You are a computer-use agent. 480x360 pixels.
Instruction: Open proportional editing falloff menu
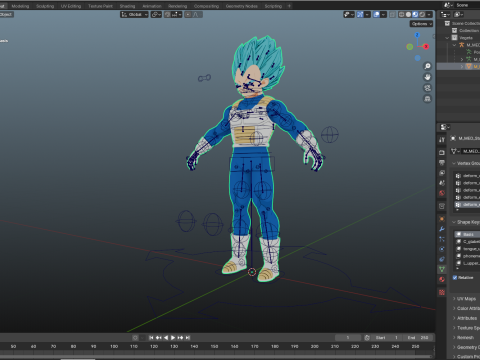click(x=197, y=15)
